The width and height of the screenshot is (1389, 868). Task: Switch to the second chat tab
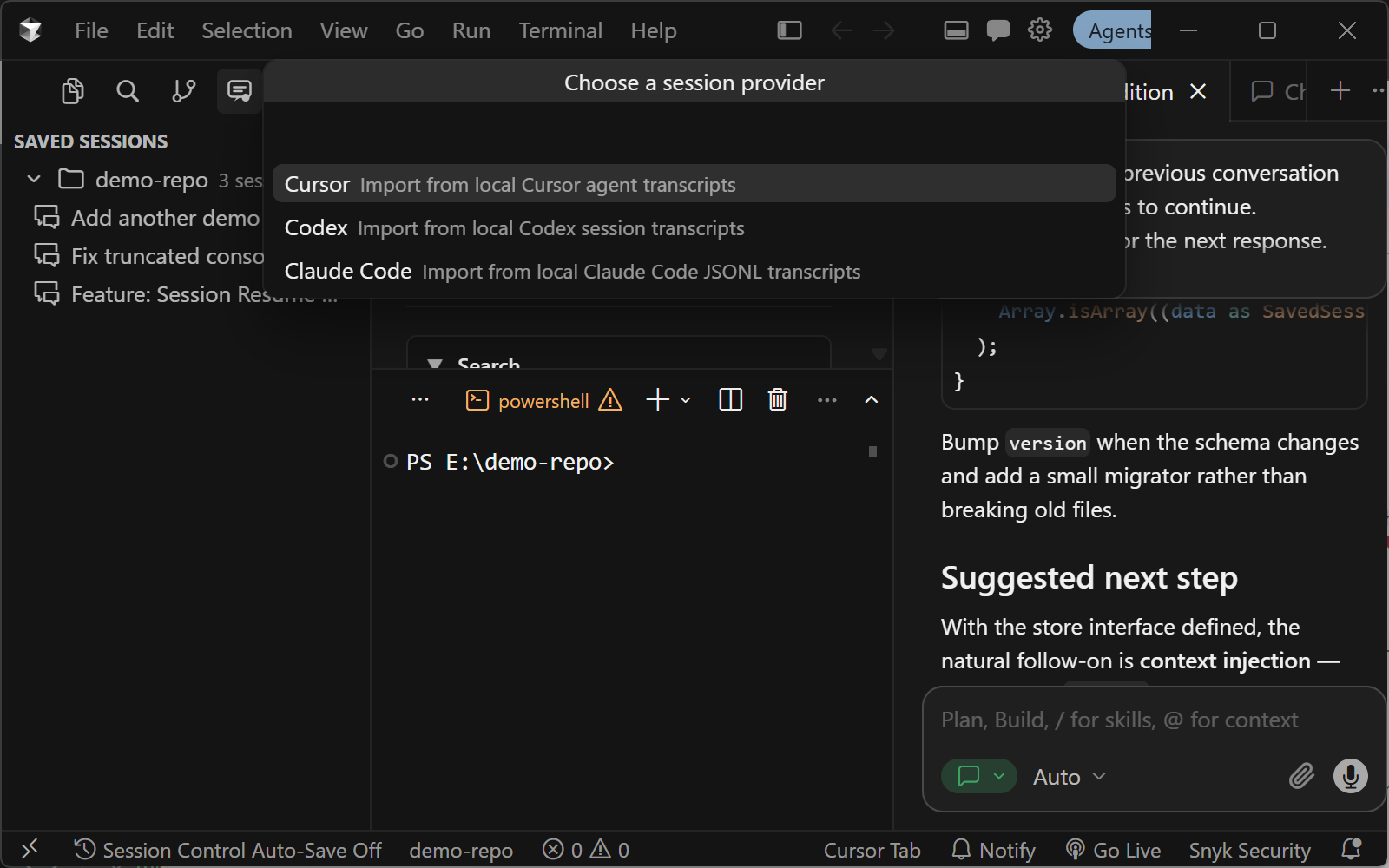click(x=1276, y=91)
